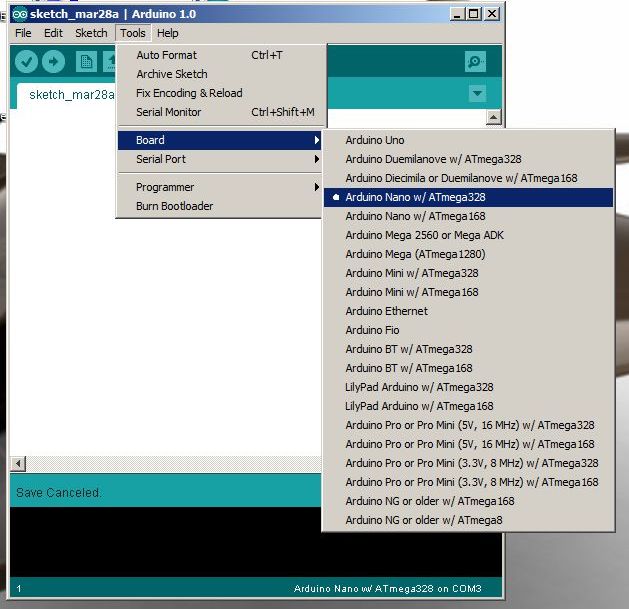Screen dimensions: 629x609
Task: Open the Serial Monitor magnifier icon
Action: pos(476,62)
